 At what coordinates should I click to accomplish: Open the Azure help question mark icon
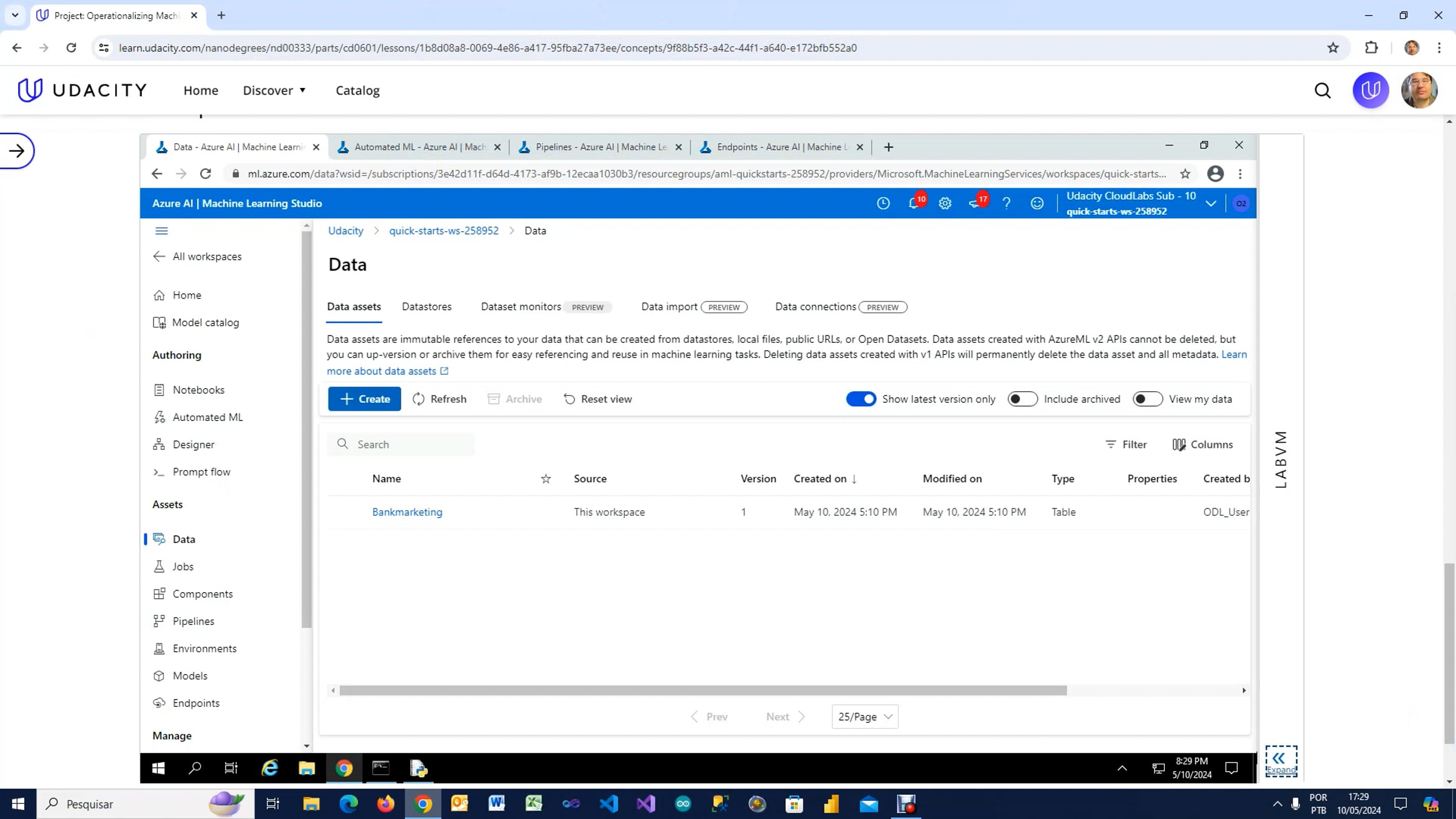(x=1006, y=204)
